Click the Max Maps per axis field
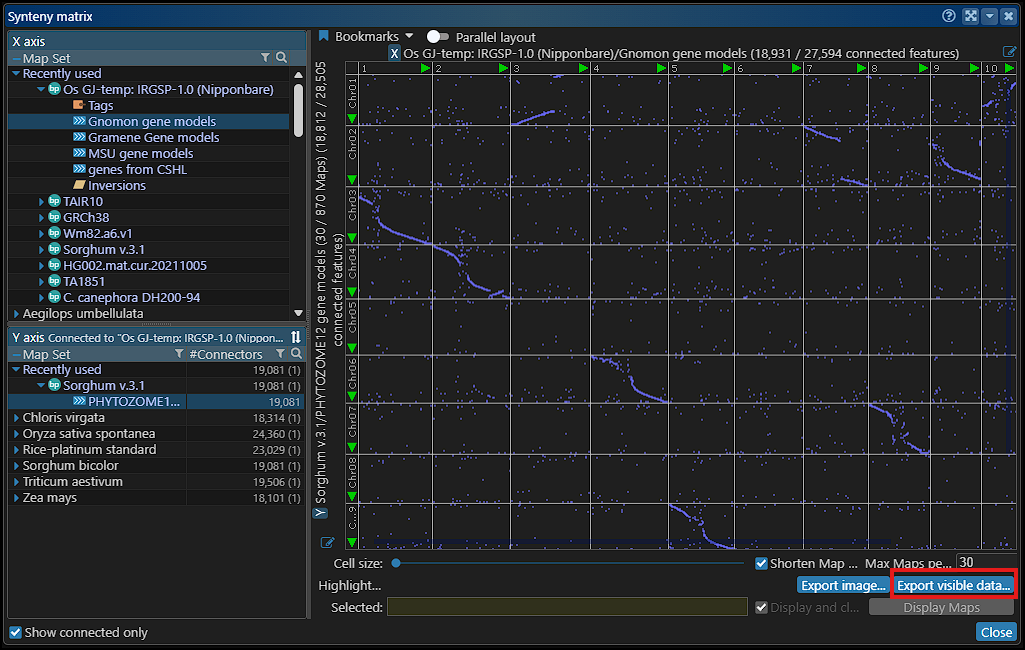The width and height of the screenshot is (1025, 650). (x=985, y=563)
